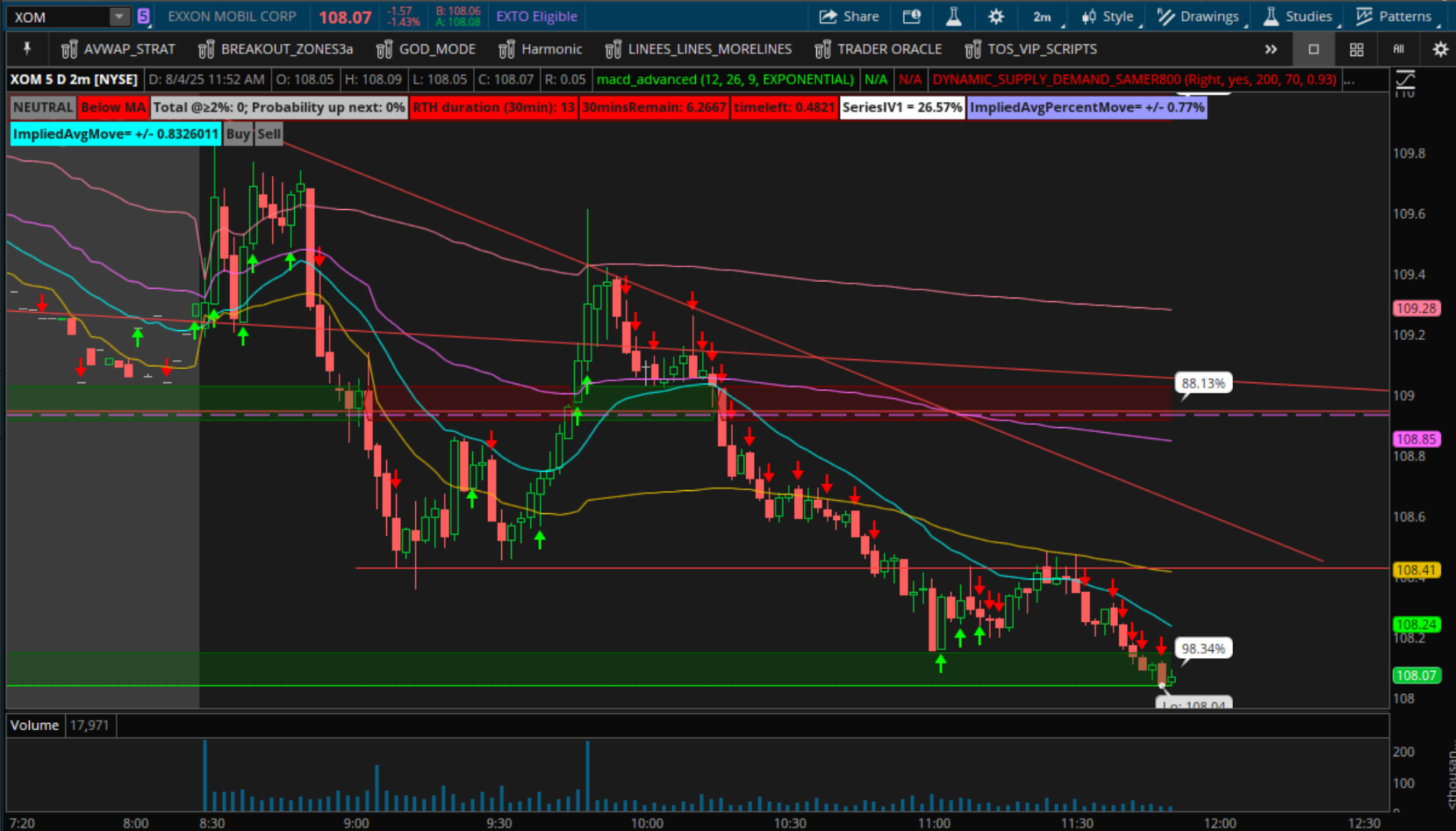Open the Patterns menu
The height and width of the screenshot is (831, 1456).
(x=1394, y=16)
